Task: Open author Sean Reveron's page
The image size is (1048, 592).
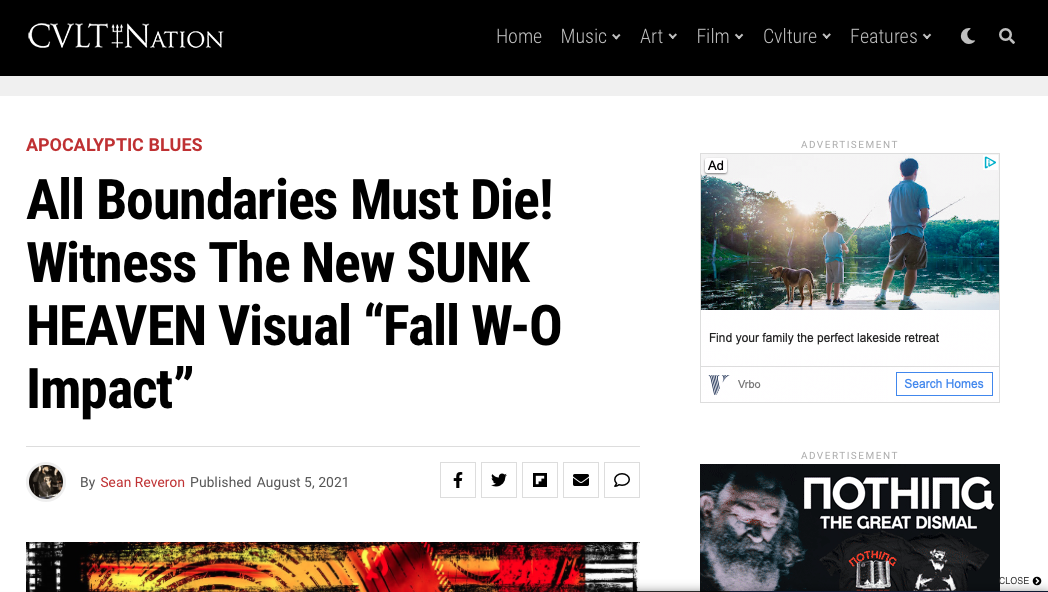Action: pyautogui.click(x=142, y=482)
